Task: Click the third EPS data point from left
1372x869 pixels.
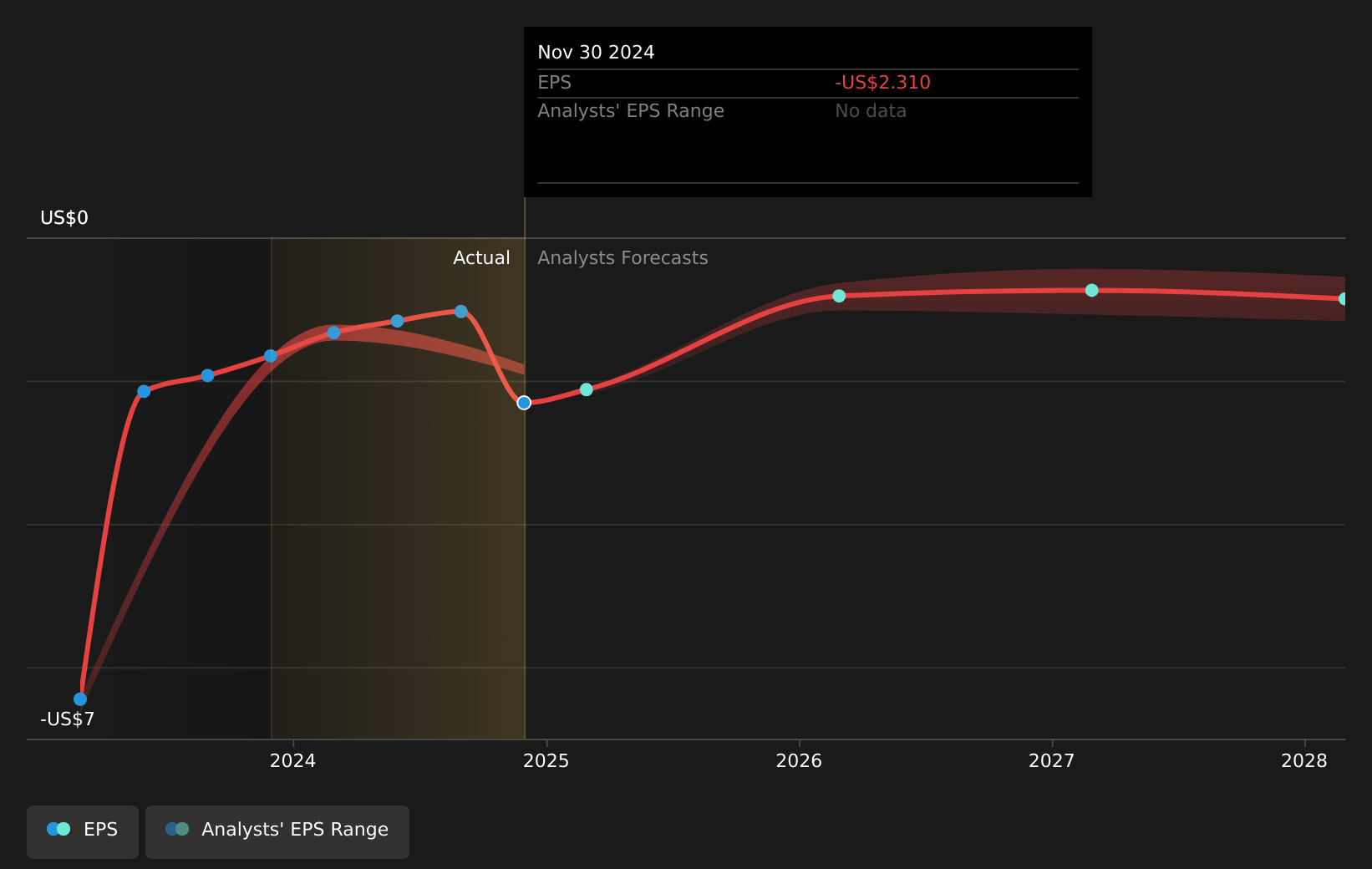Action: coord(207,375)
